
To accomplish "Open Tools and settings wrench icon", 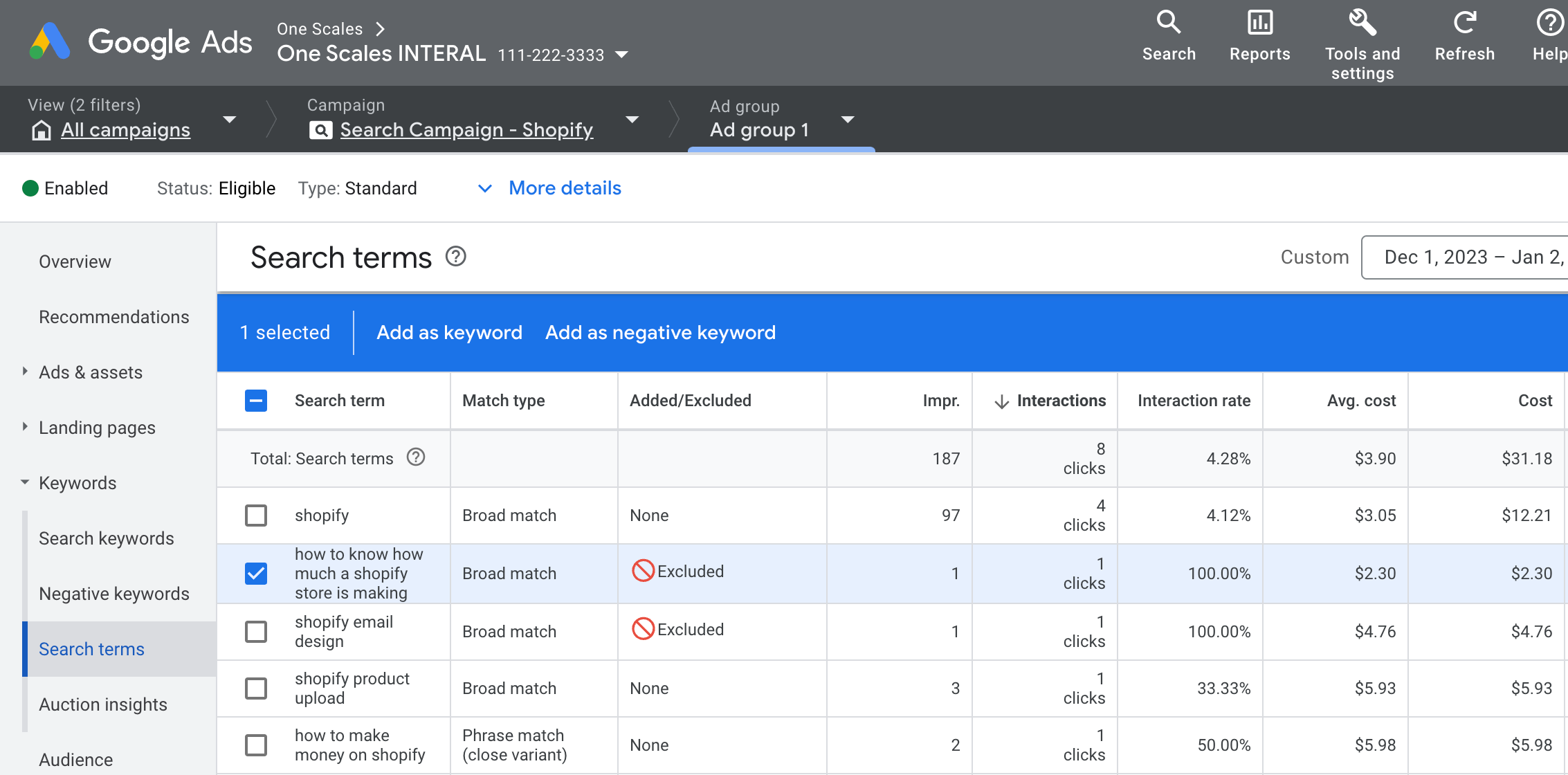I will point(1362,23).
